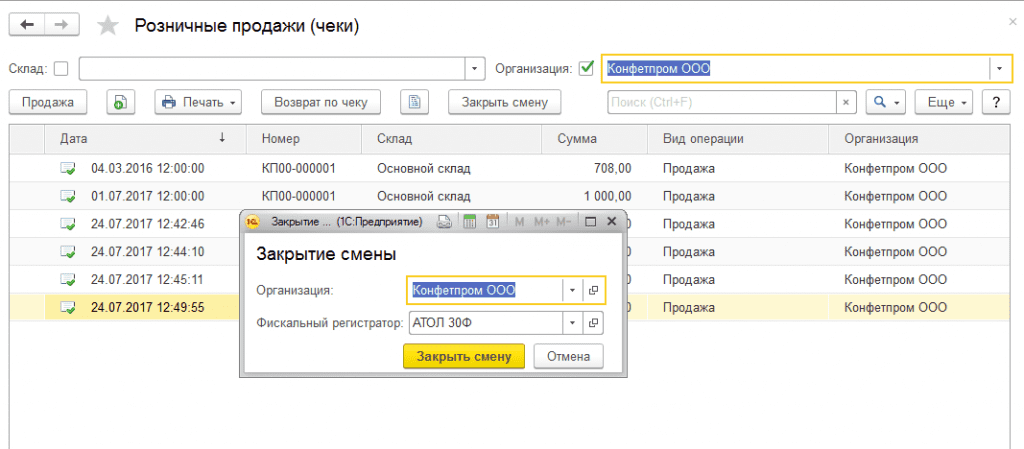Sort list by the Сумма column header

tap(579, 139)
